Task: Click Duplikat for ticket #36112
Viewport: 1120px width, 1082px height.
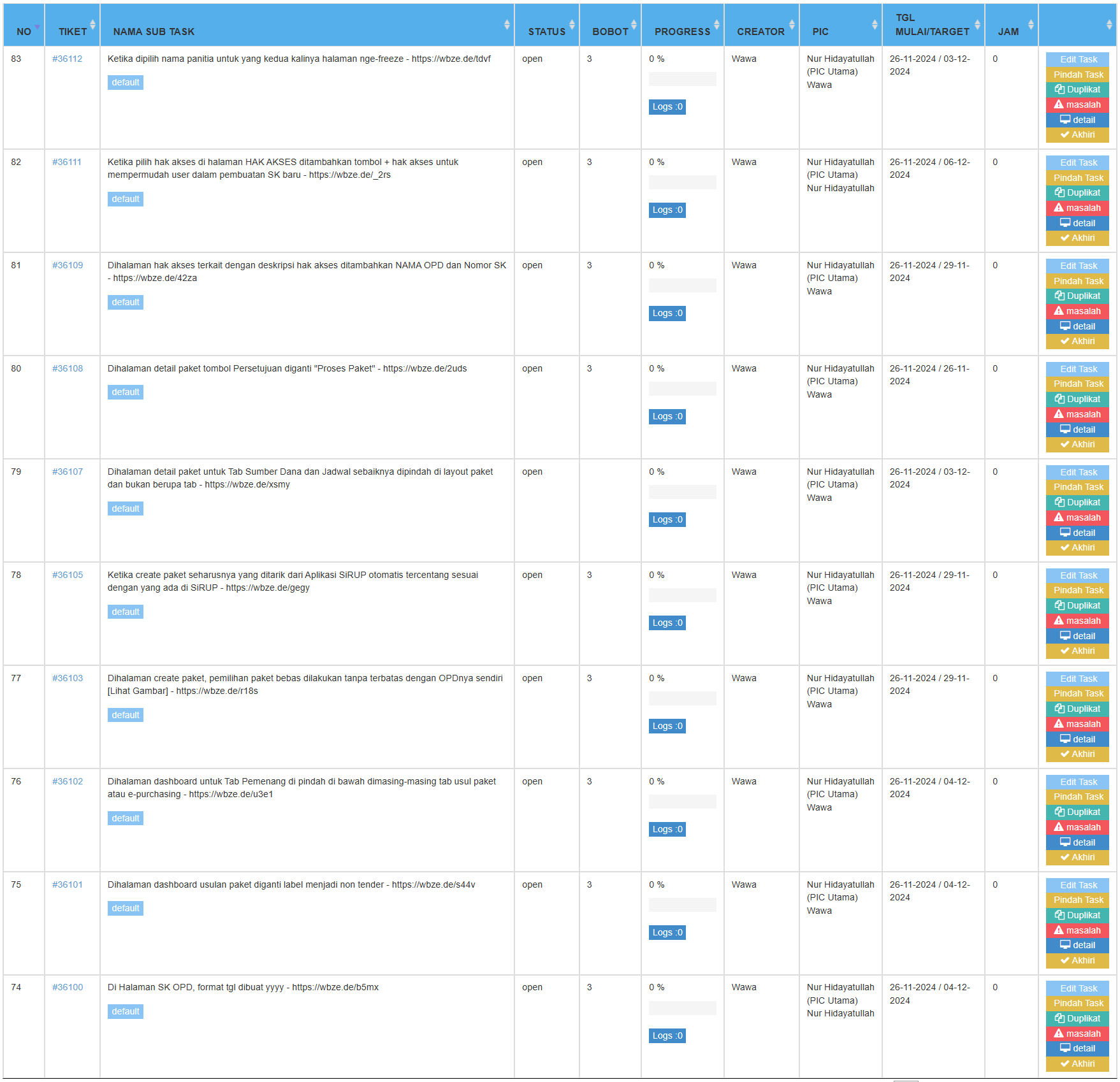Action: click(1077, 90)
